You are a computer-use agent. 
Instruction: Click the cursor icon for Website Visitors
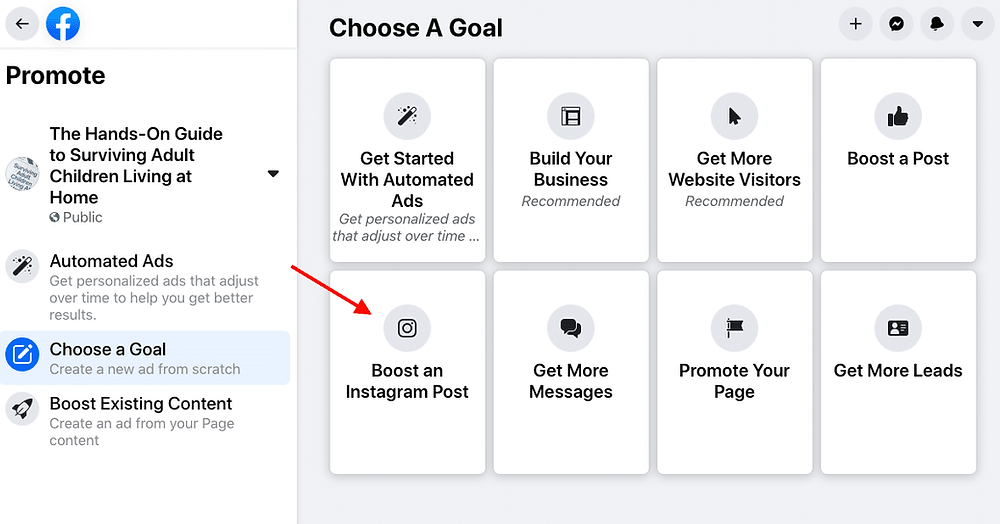coord(735,116)
